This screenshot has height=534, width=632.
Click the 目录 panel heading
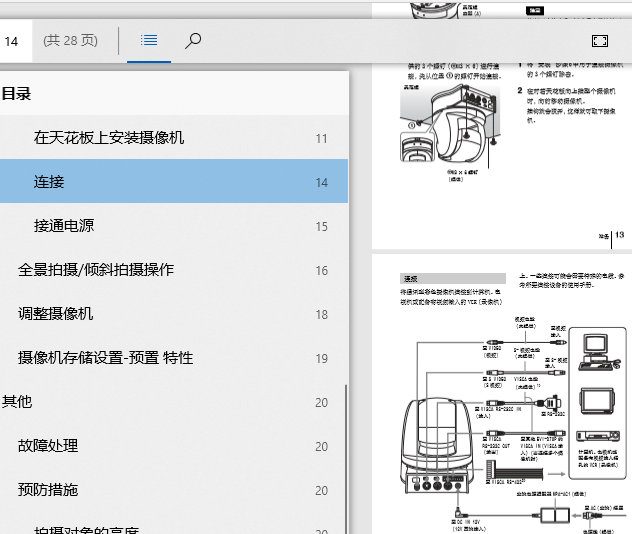click(x=16, y=94)
